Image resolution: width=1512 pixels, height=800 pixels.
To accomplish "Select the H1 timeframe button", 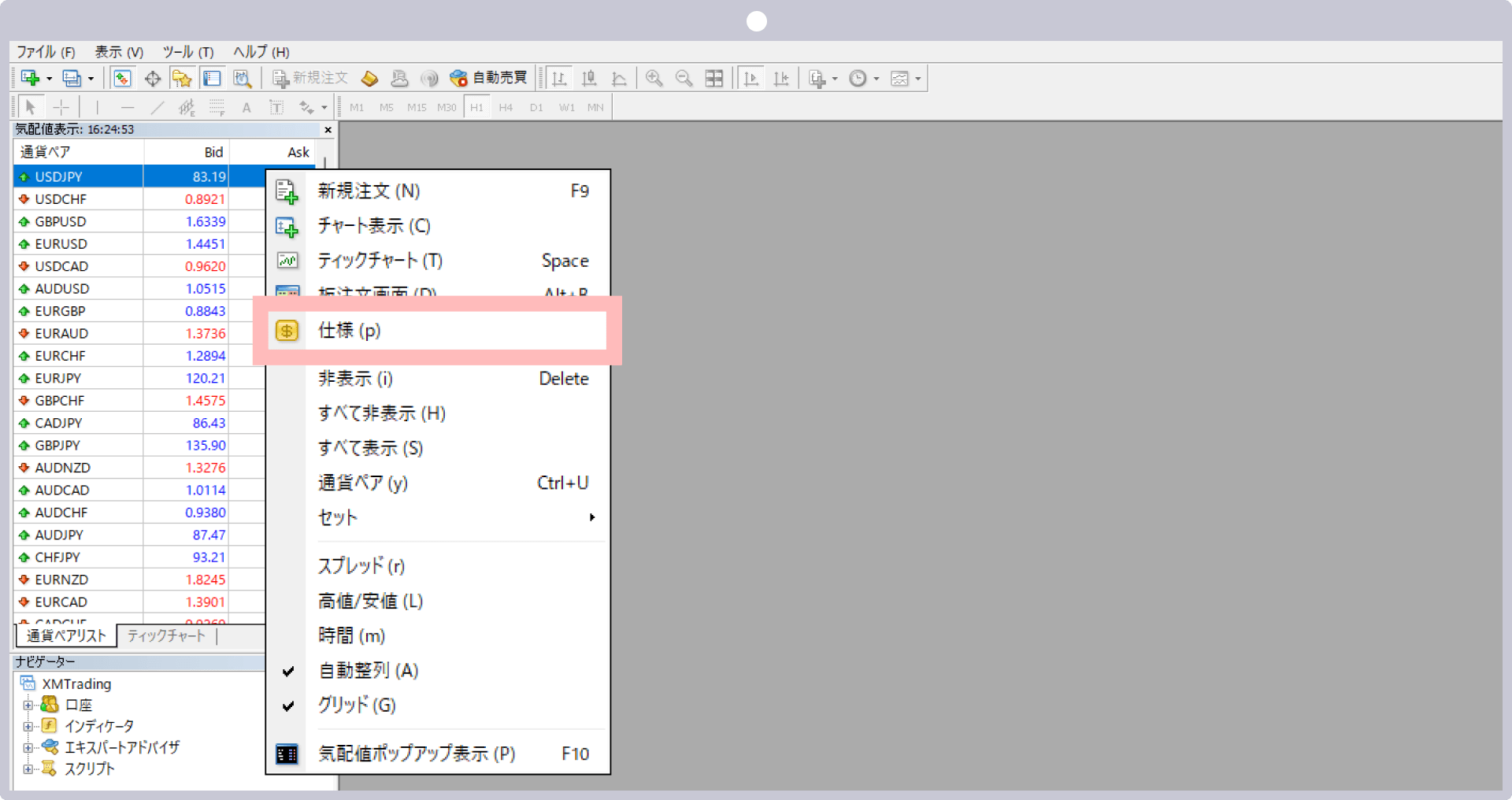I will (476, 107).
